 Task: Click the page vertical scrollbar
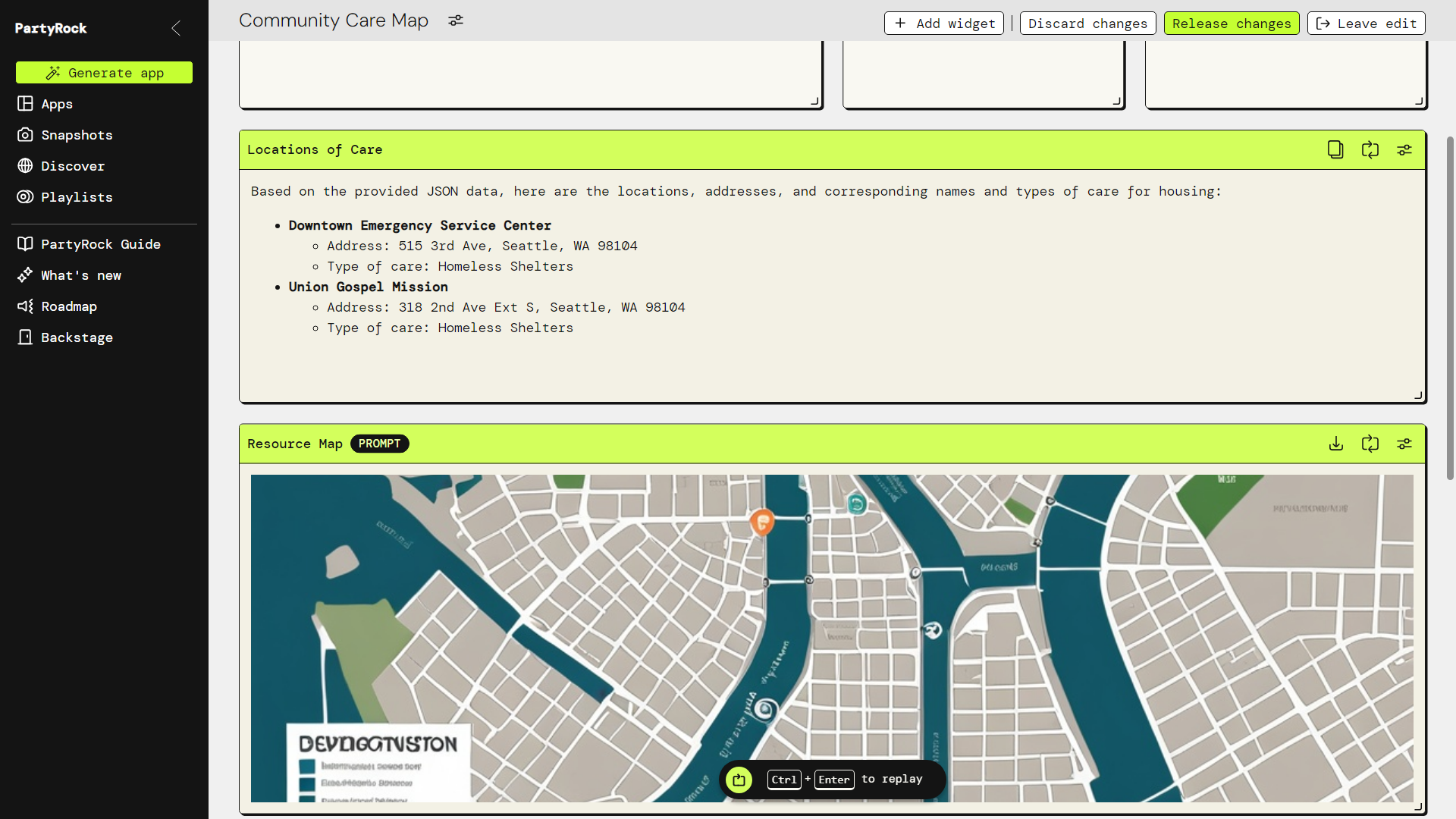point(1450,307)
